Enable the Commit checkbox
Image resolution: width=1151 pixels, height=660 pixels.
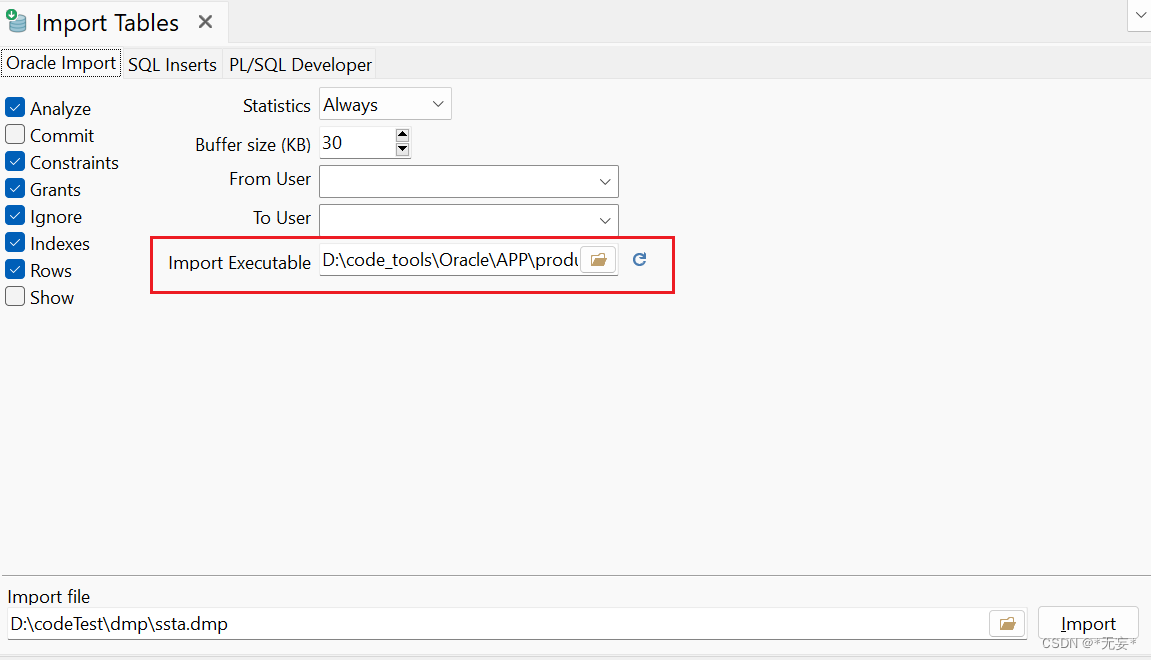15,134
